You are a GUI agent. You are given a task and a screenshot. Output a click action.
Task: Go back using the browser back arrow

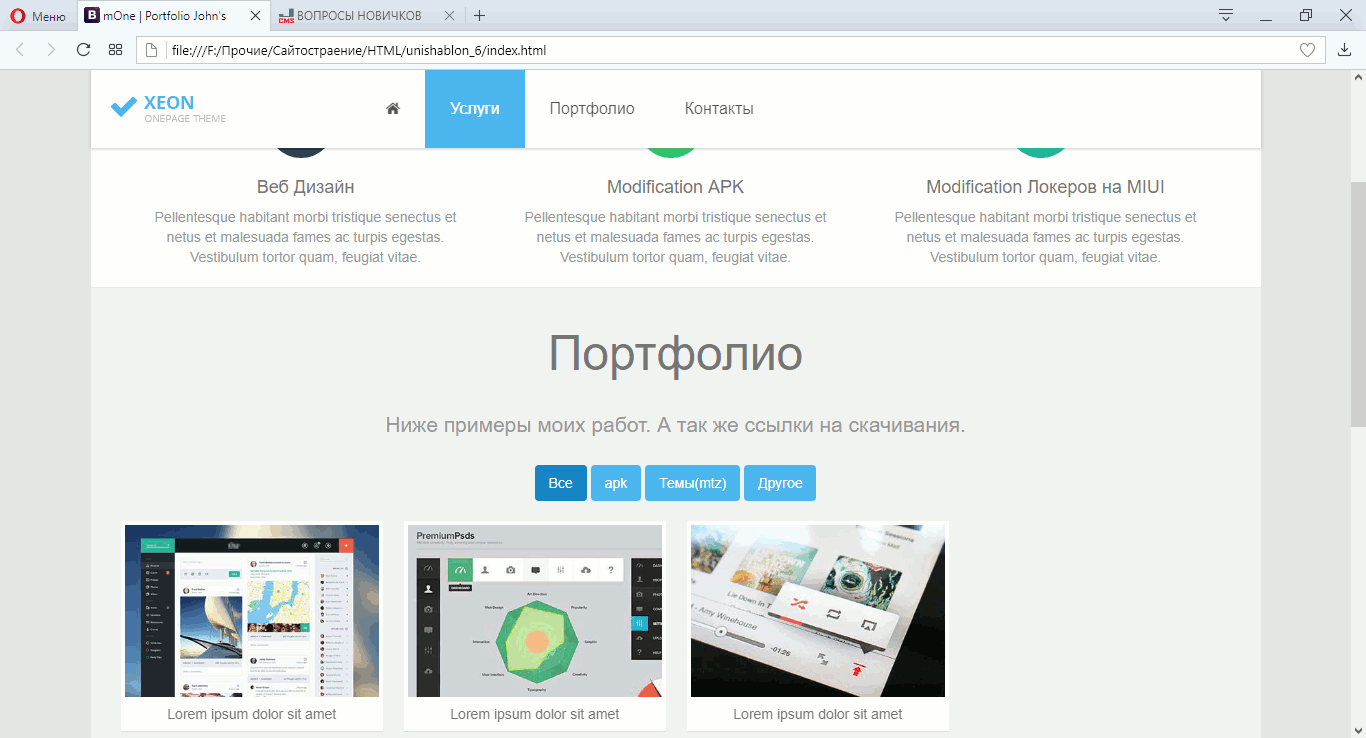click(20, 50)
